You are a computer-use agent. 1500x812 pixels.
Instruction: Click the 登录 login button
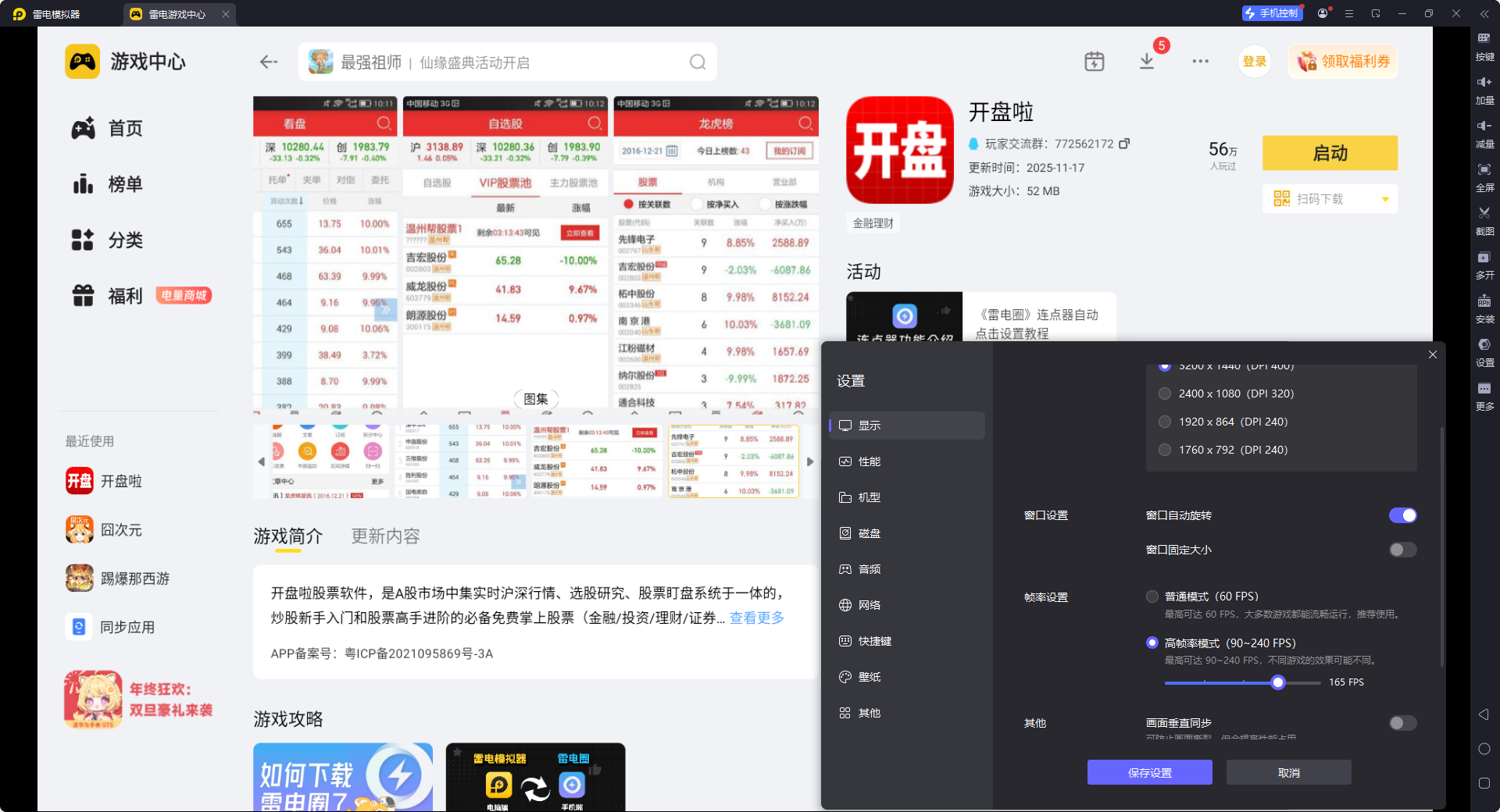(x=1254, y=62)
